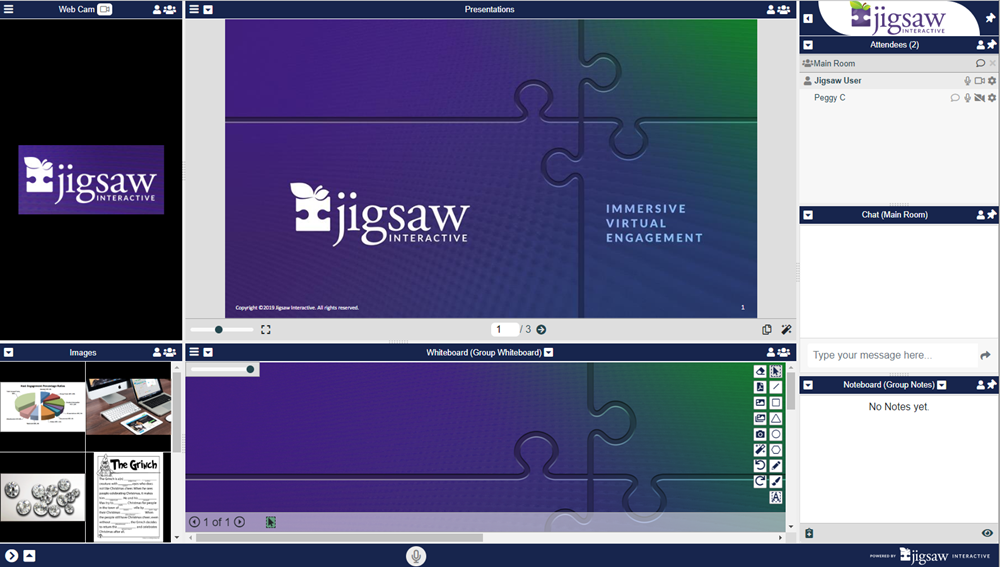Toggle Peggy C's microphone
Viewport: 1000px width, 567px height.
[x=967, y=98]
